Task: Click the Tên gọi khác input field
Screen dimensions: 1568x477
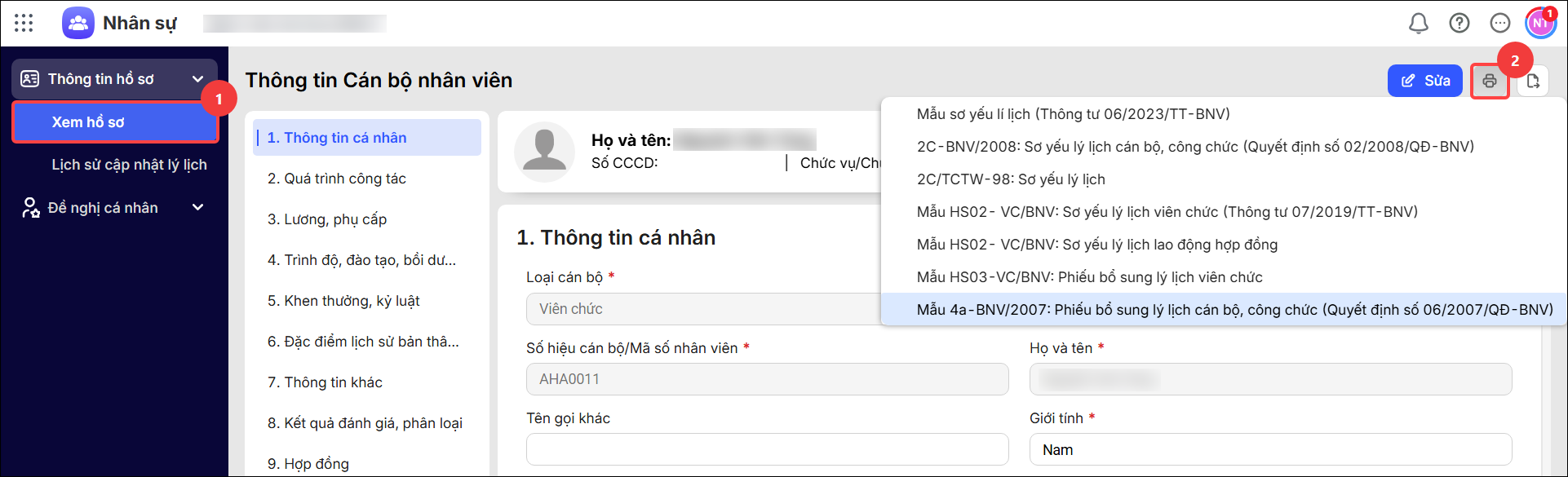Action: 767,450
